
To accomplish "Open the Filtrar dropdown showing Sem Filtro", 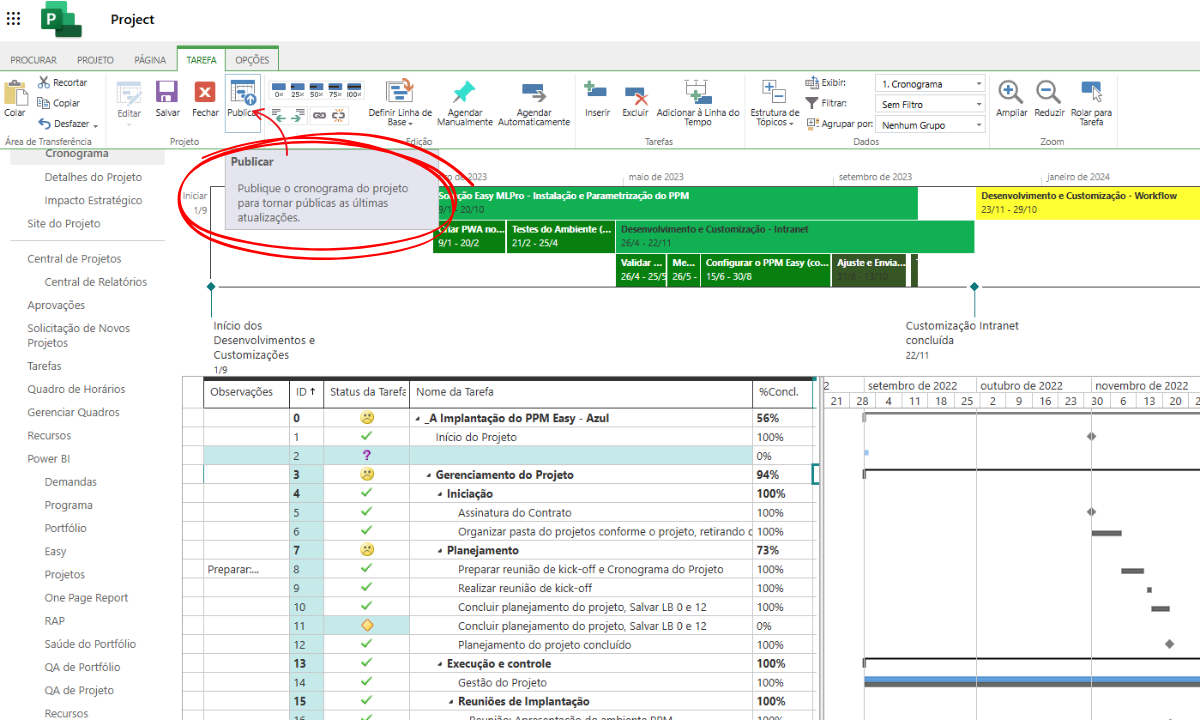I will (930, 104).
